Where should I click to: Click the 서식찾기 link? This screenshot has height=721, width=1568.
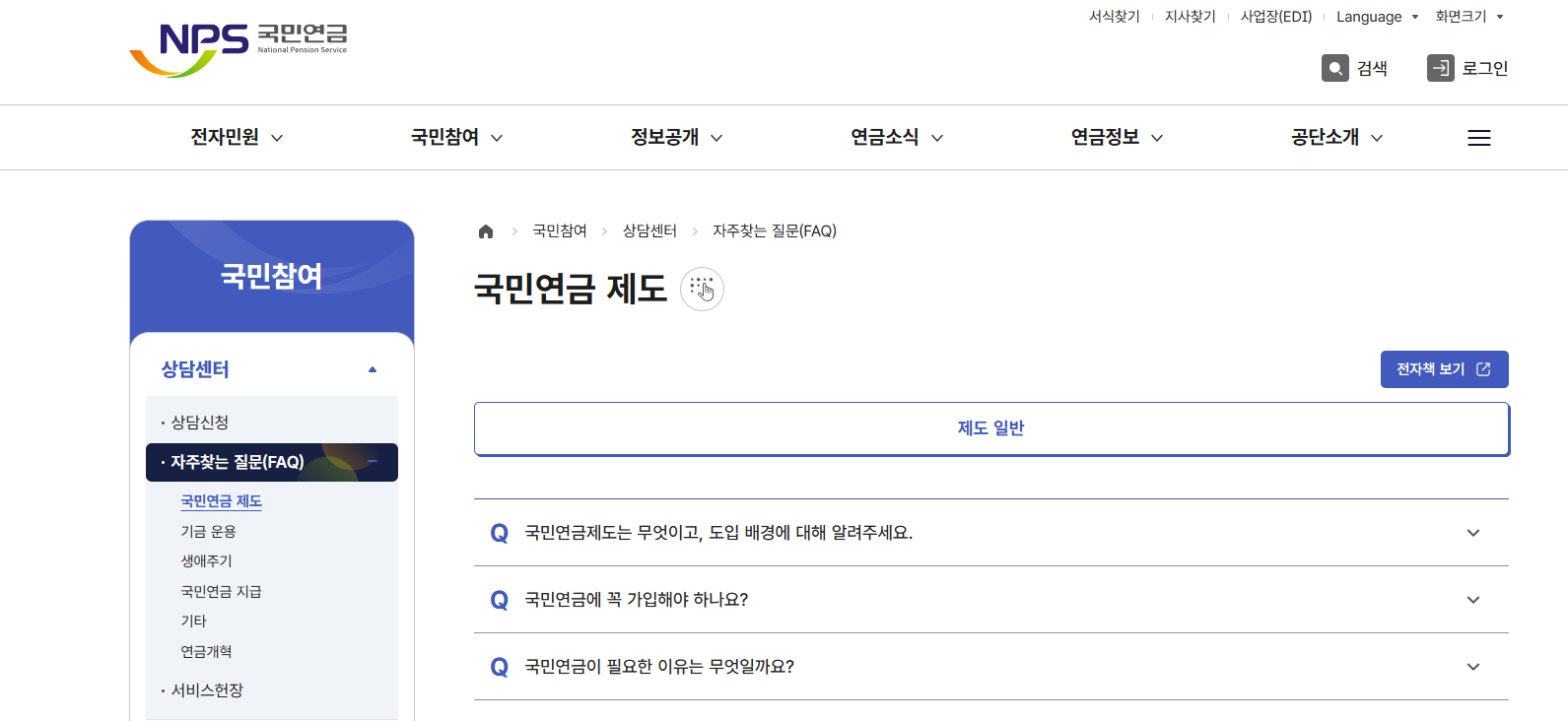[1114, 17]
